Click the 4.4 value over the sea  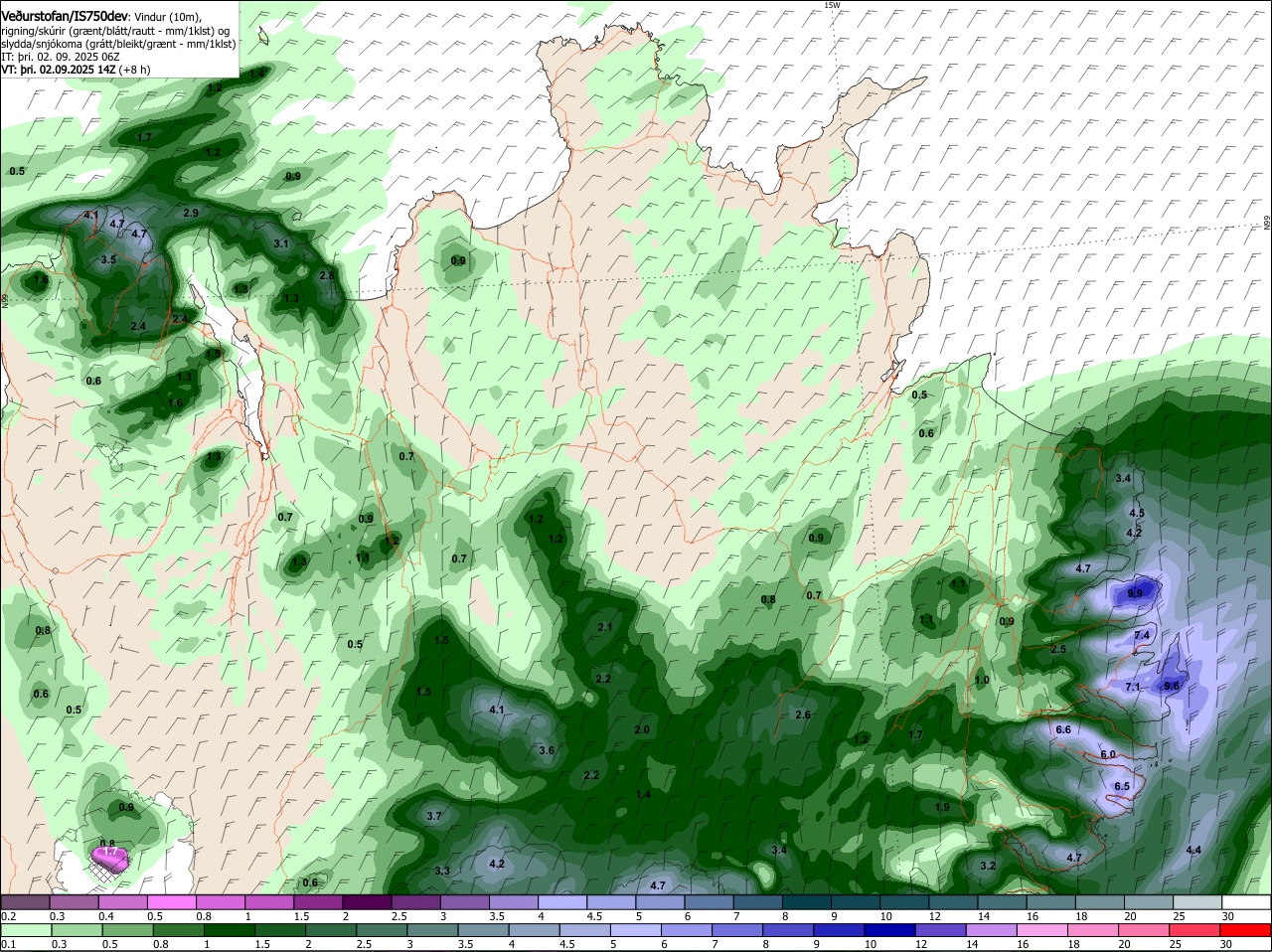tap(1194, 850)
